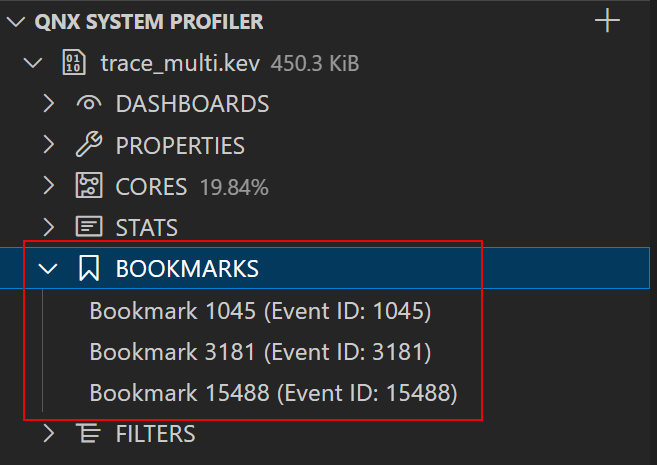Click the Filters lines icon
Viewport: 657px width, 465px height.
click(89, 433)
